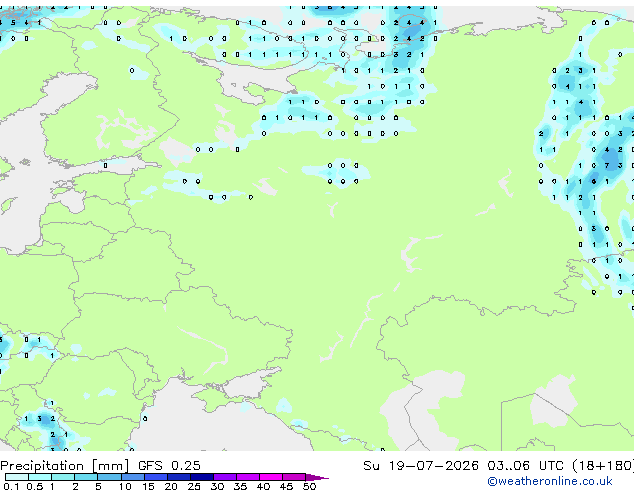Image resolution: width=634 pixels, height=490 pixels.
Task: Click the '10' legend scale label
Action: click(125, 486)
